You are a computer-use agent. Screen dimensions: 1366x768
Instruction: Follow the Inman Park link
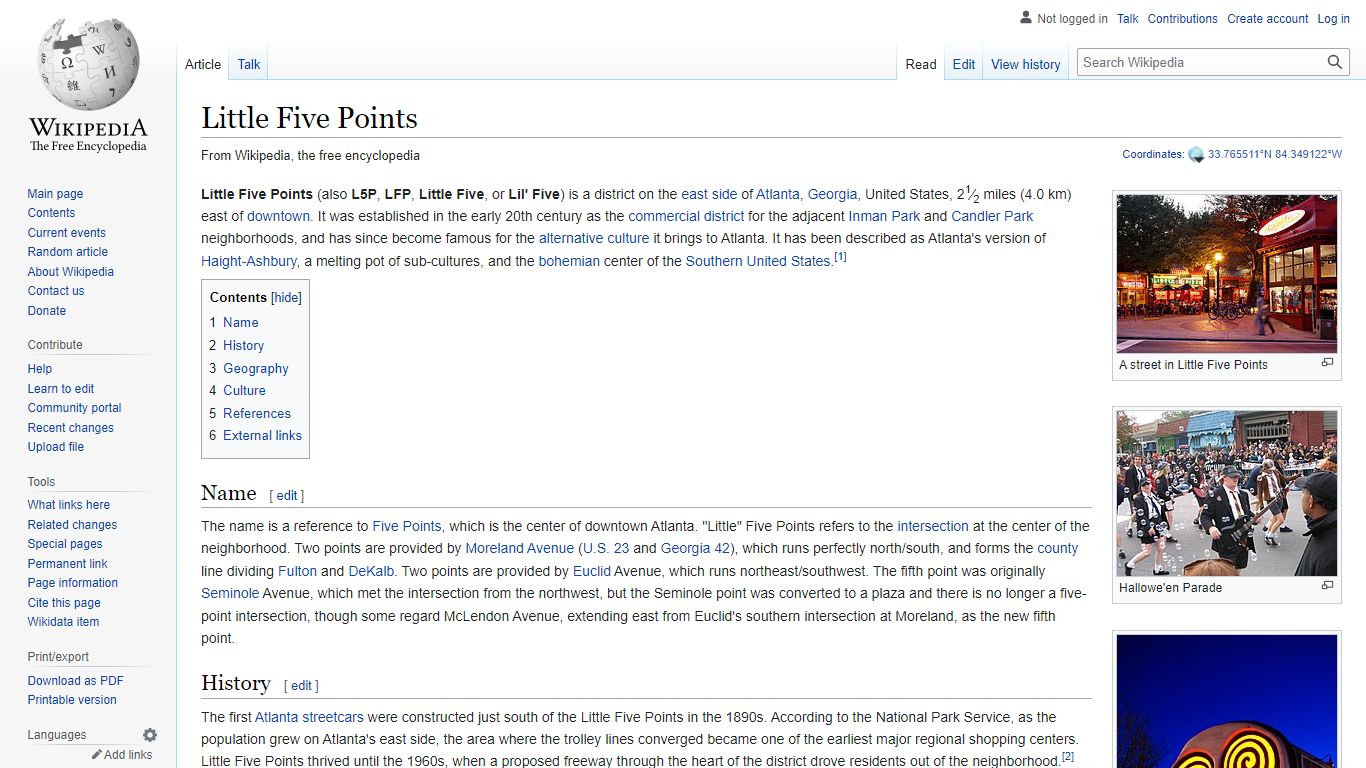tap(884, 216)
